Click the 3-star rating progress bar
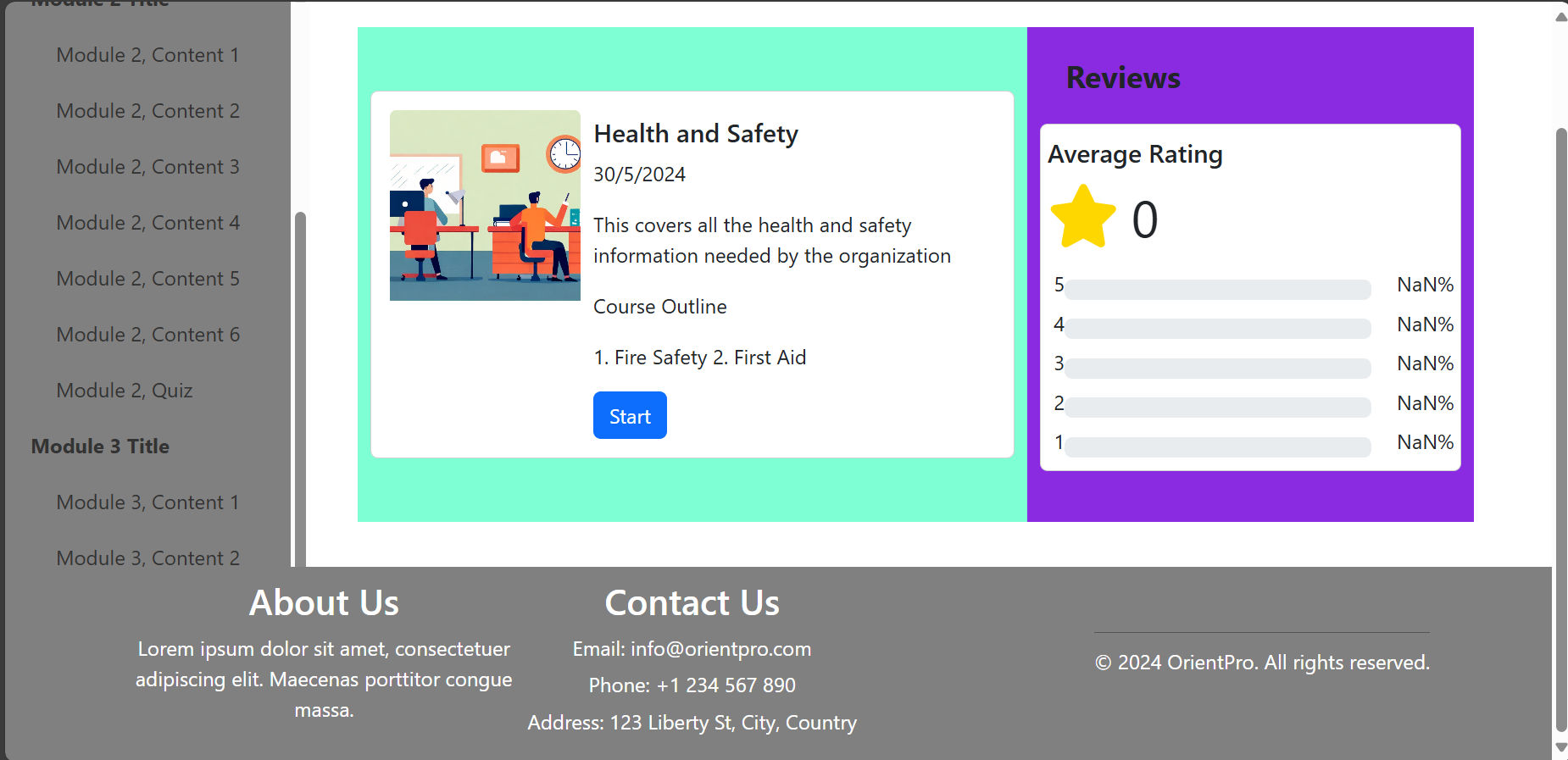The width and height of the screenshot is (1568, 760). point(1218,369)
